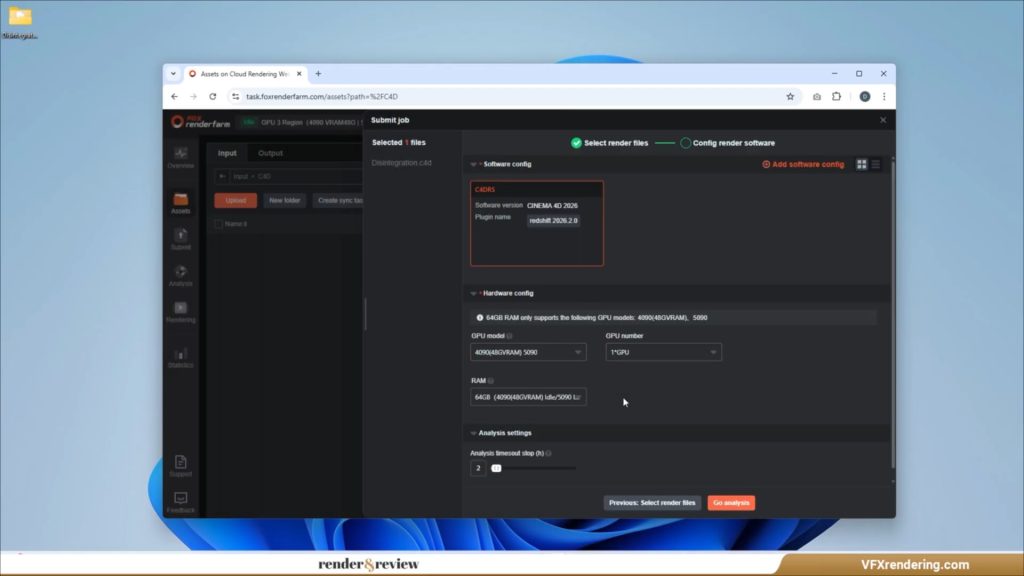Switch to grid view of software configs

tap(862, 164)
